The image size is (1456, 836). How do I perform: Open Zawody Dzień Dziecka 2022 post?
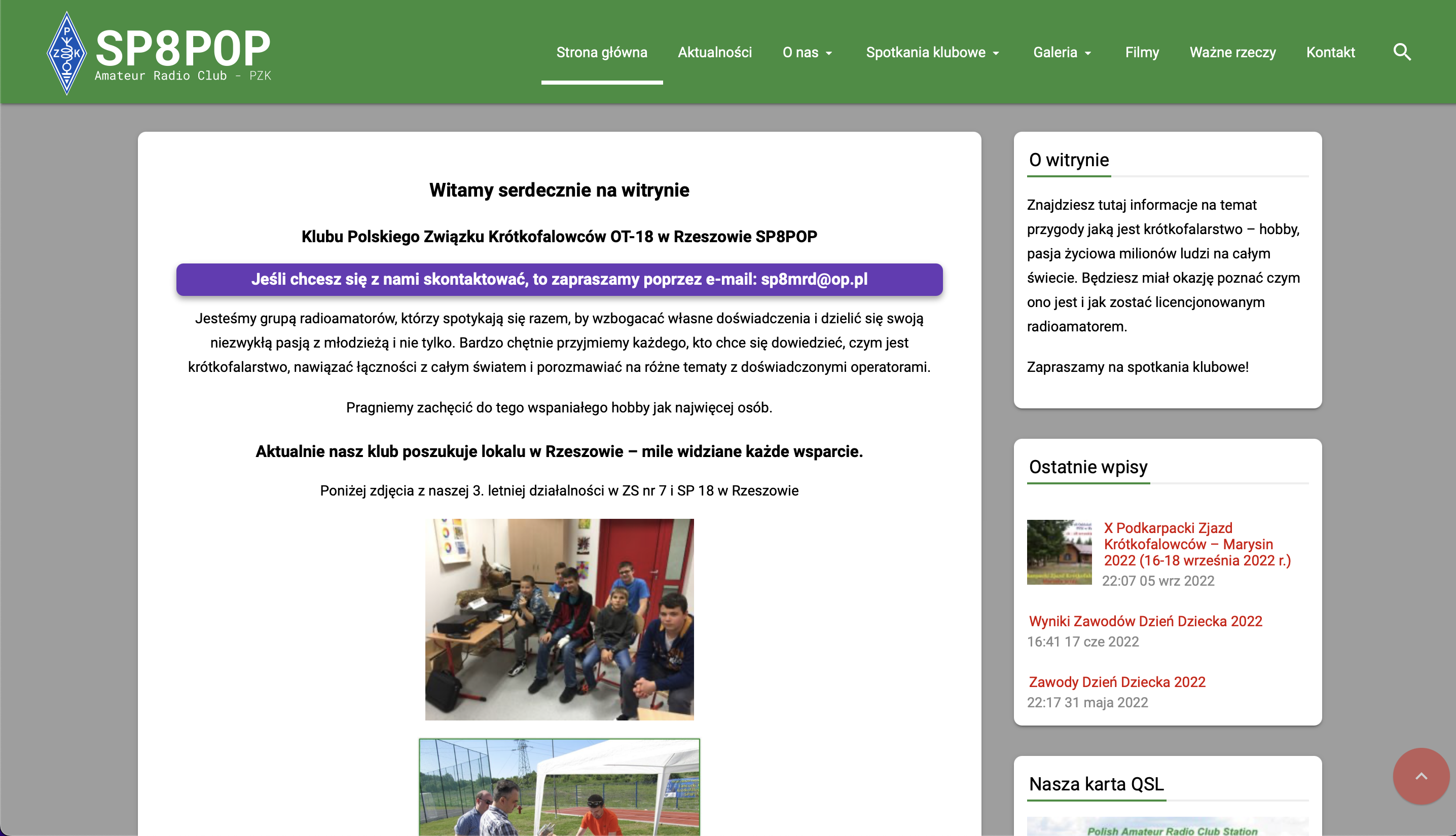click(x=1116, y=682)
